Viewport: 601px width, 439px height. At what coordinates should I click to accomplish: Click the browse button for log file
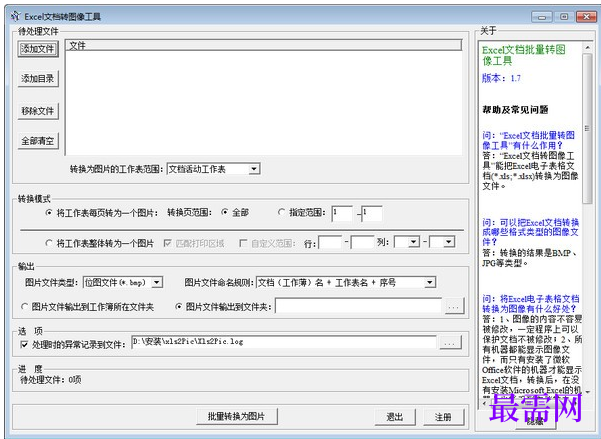450,343
